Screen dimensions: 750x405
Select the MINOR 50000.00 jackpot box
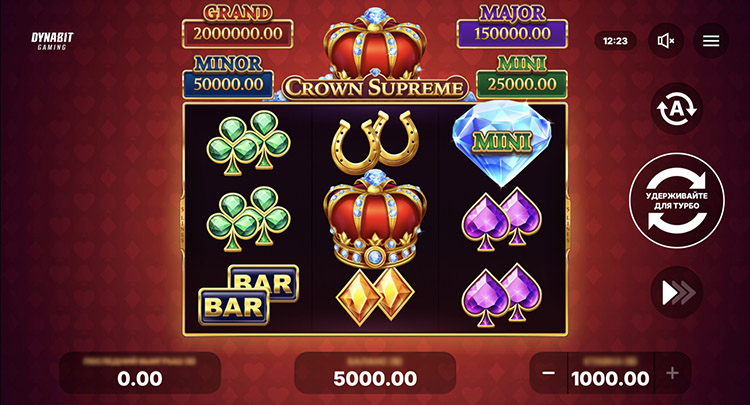[x=228, y=77]
